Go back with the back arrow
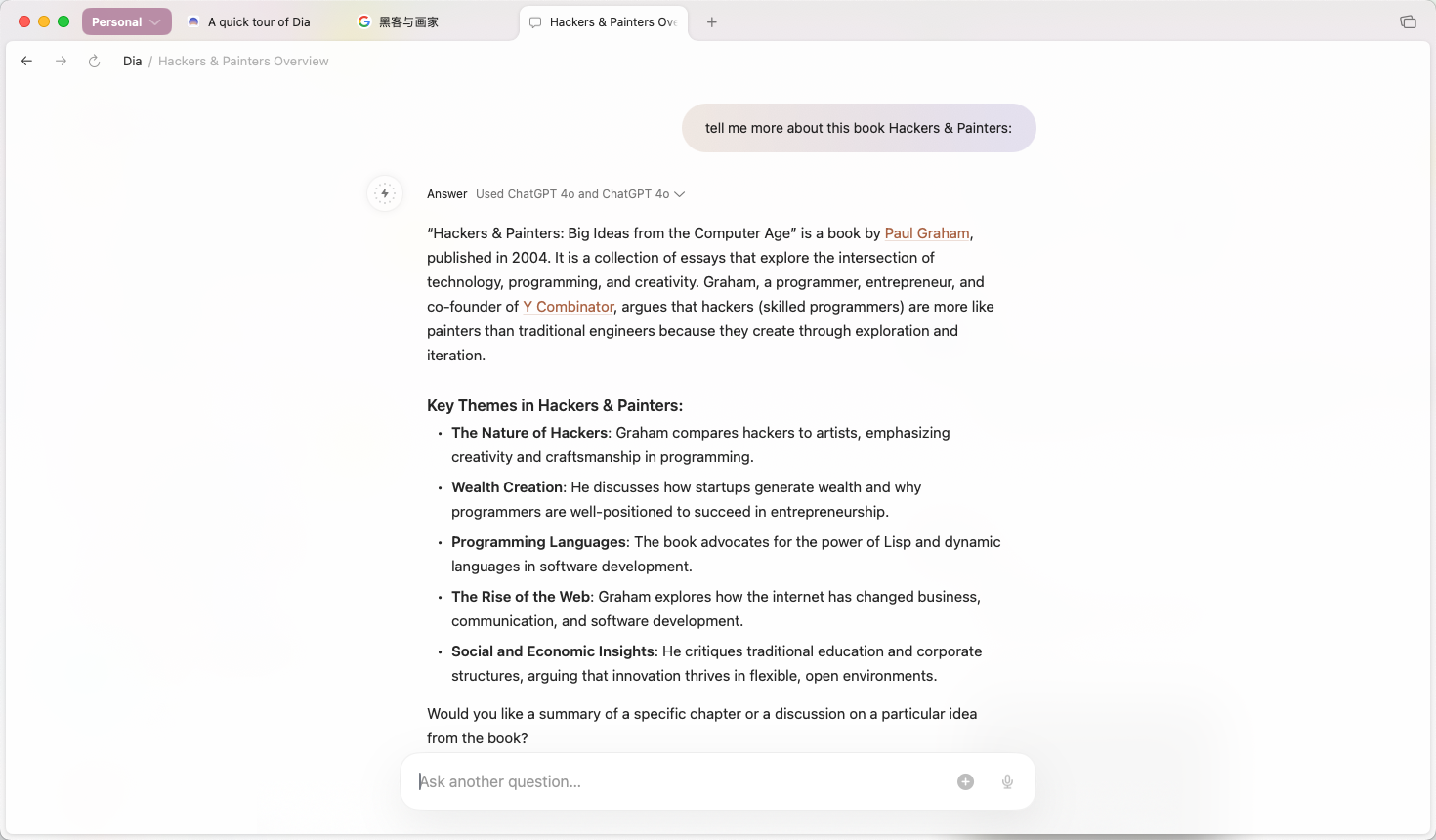 27,61
